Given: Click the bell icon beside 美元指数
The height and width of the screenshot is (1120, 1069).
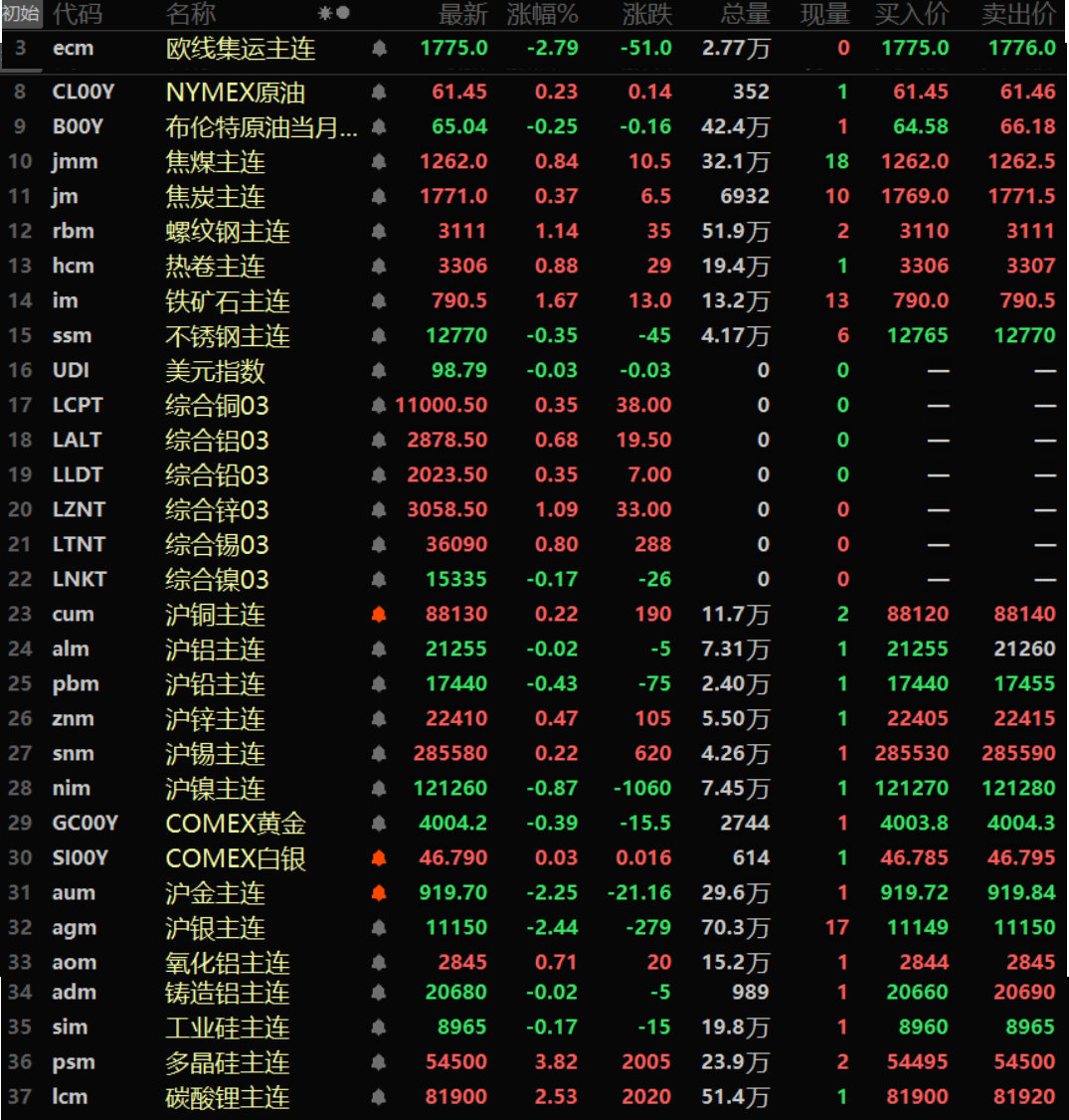Looking at the screenshot, I should pyautogui.click(x=379, y=371).
